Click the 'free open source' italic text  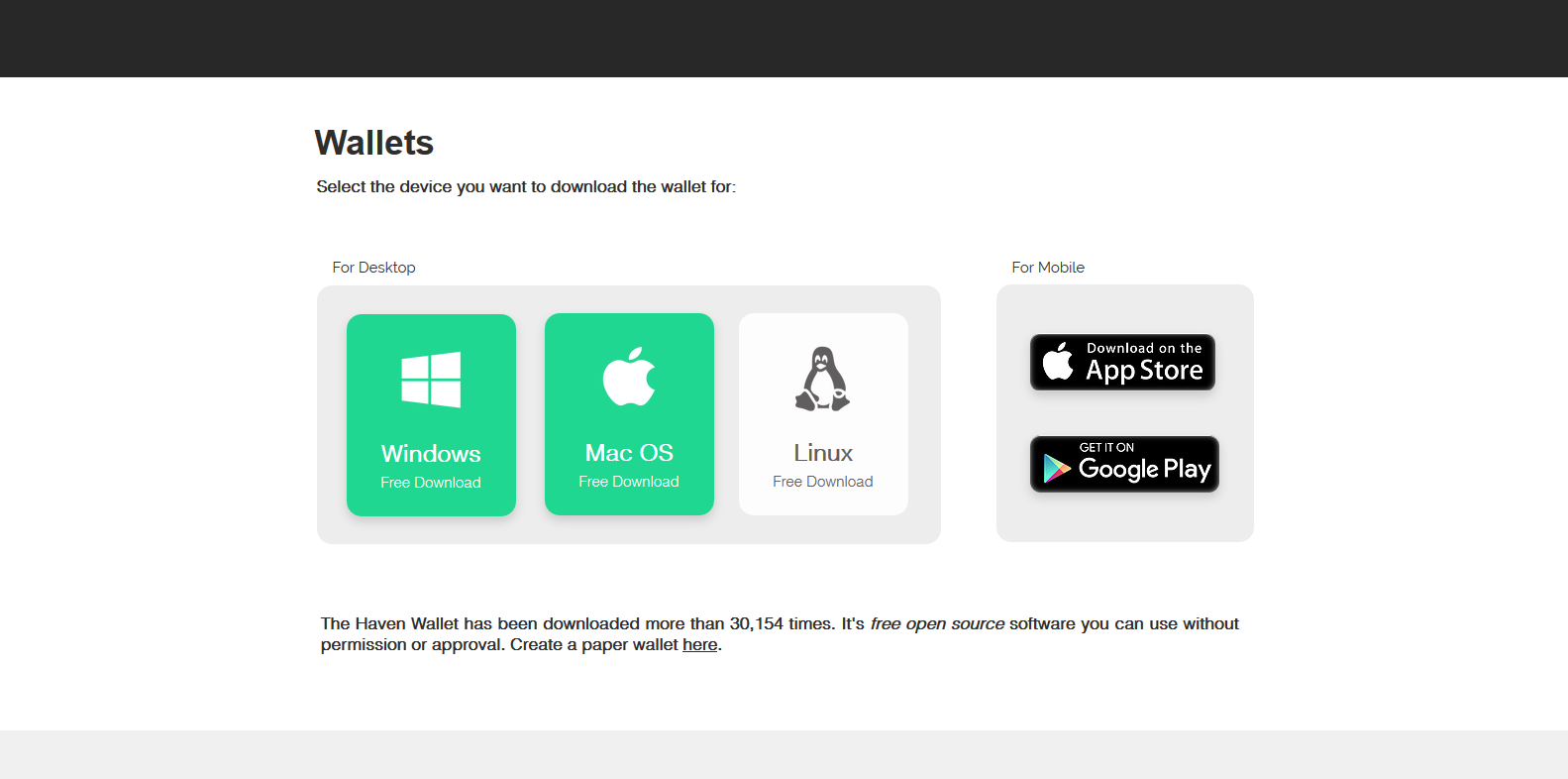tap(937, 624)
